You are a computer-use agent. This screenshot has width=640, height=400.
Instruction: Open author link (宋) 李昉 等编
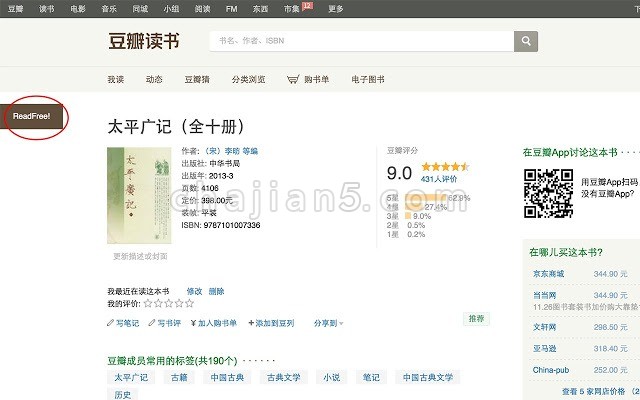coord(231,151)
